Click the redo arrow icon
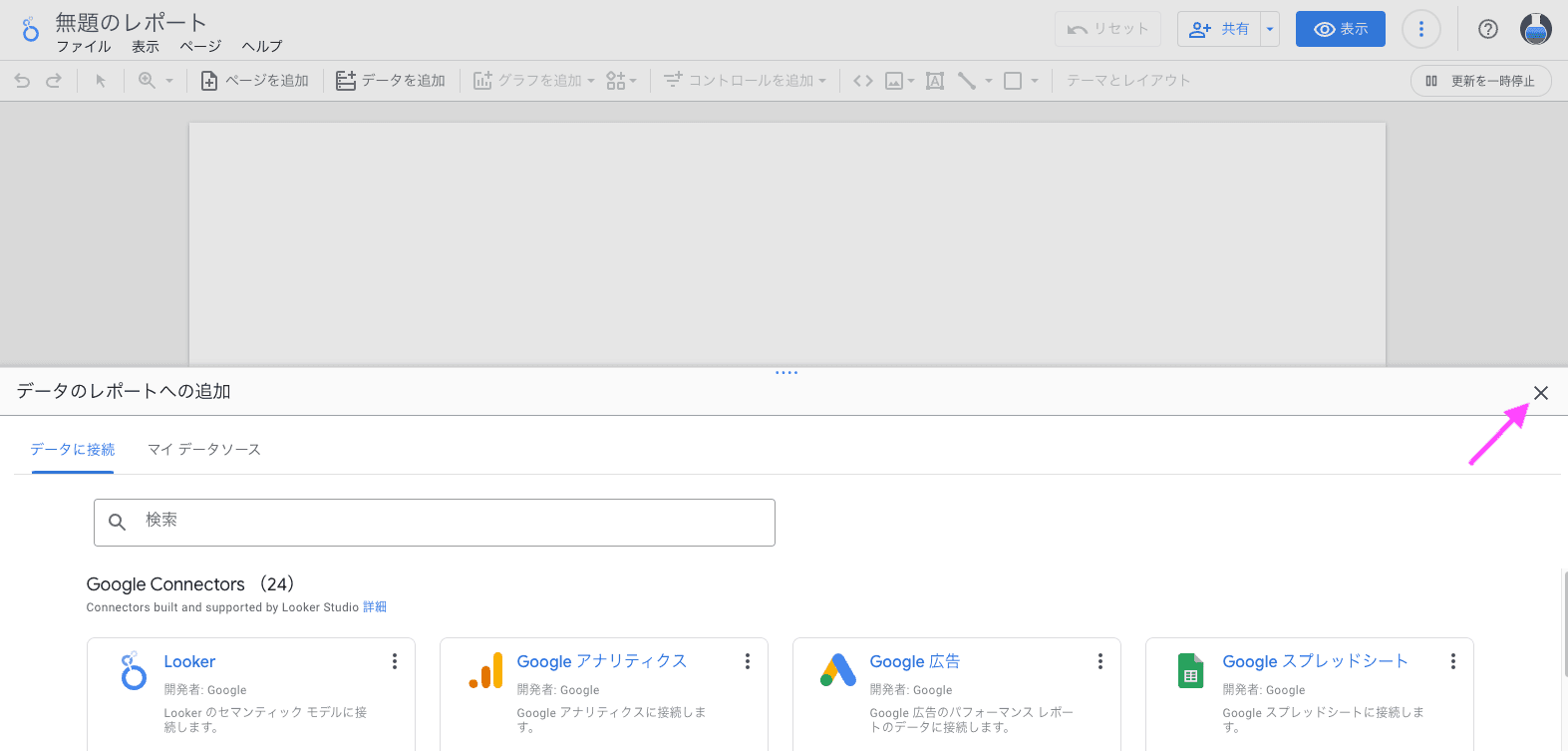Image resolution: width=1568 pixels, height=751 pixels. tap(54, 81)
